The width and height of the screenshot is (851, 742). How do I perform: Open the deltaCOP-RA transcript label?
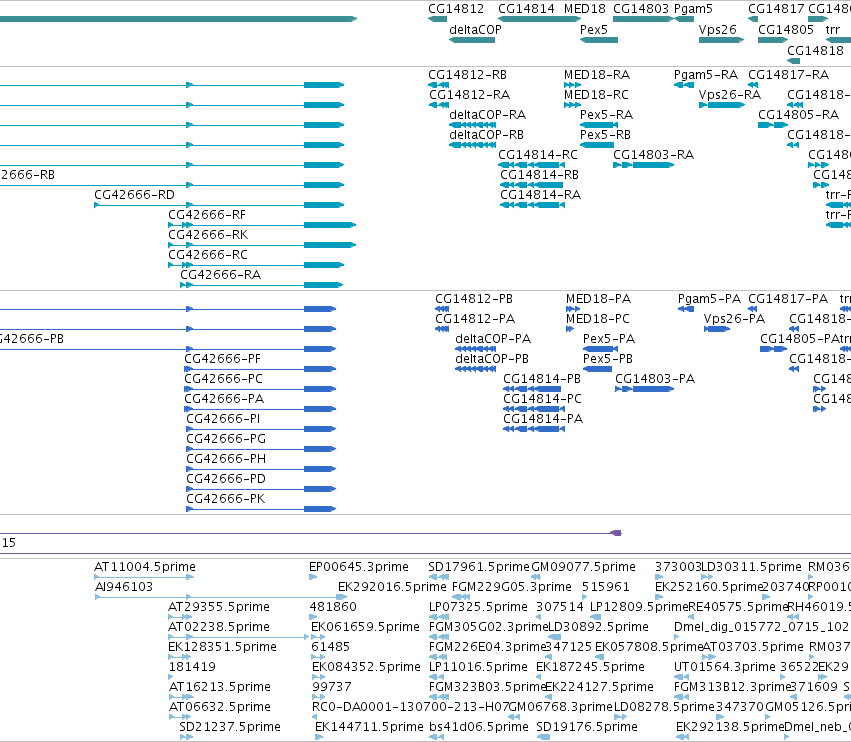pyautogui.click(x=487, y=115)
